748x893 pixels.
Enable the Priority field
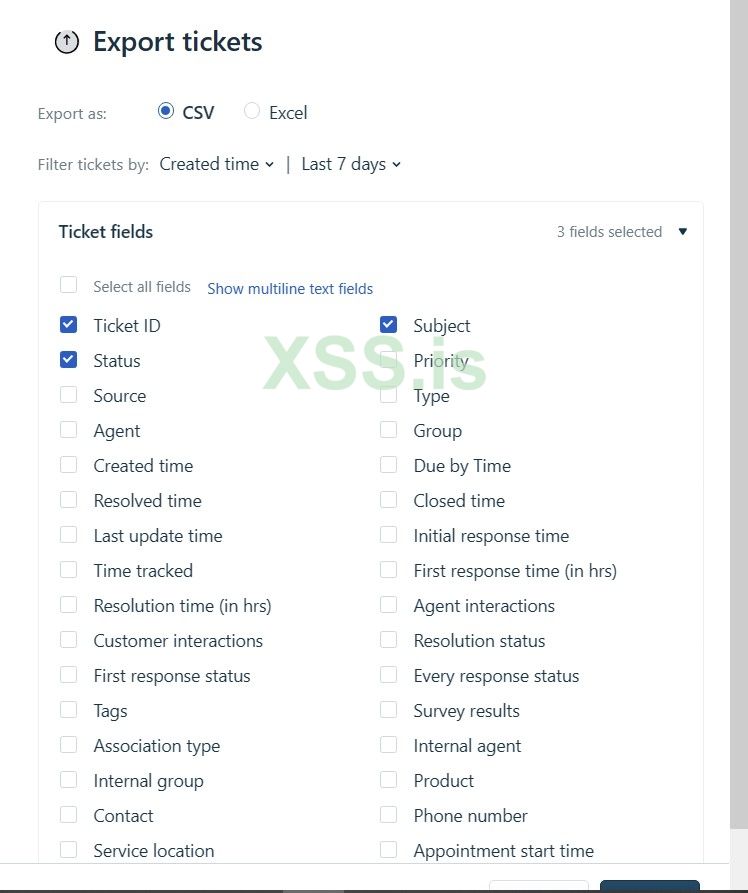pos(388,358)
